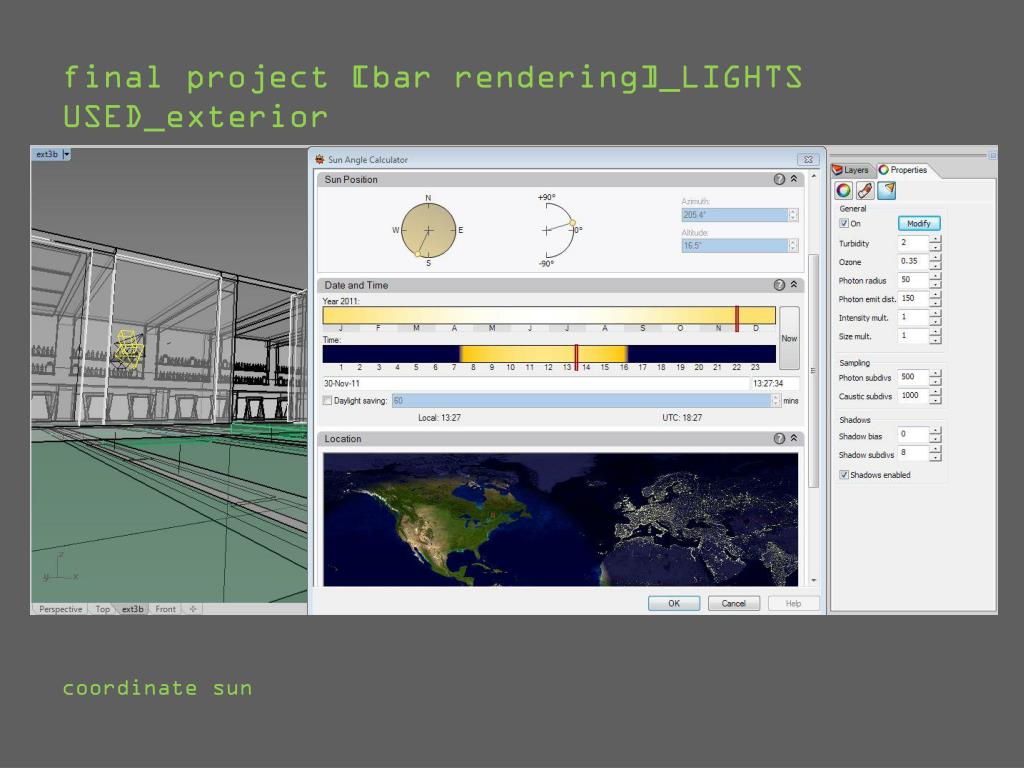1024x768 pixels.
Task: Enable the Daylight saving checkbox
Action: pos(327,400)
